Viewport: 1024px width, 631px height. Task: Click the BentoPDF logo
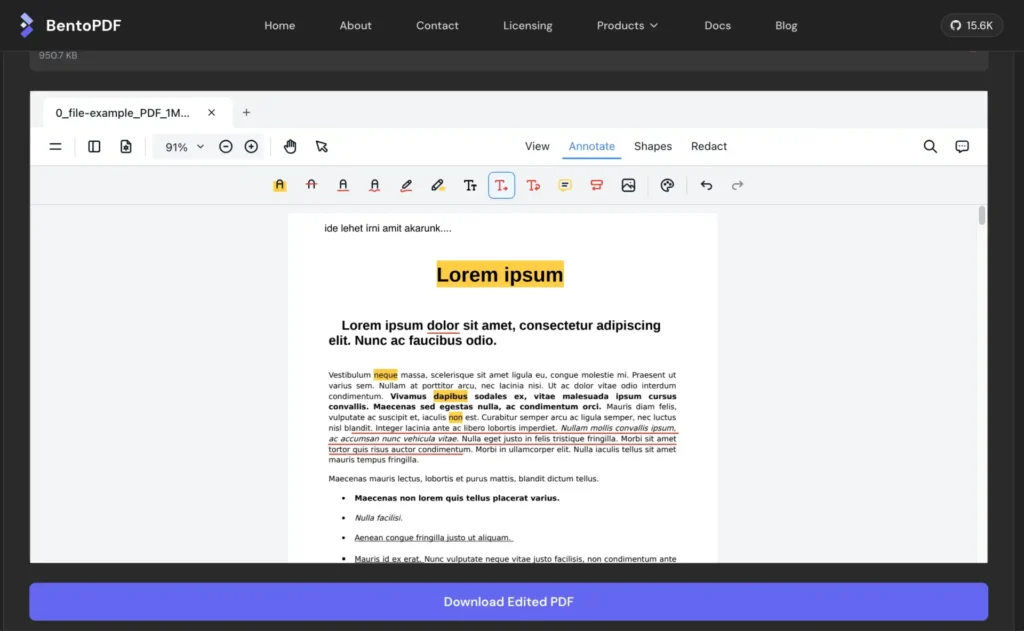click(71, 25)
